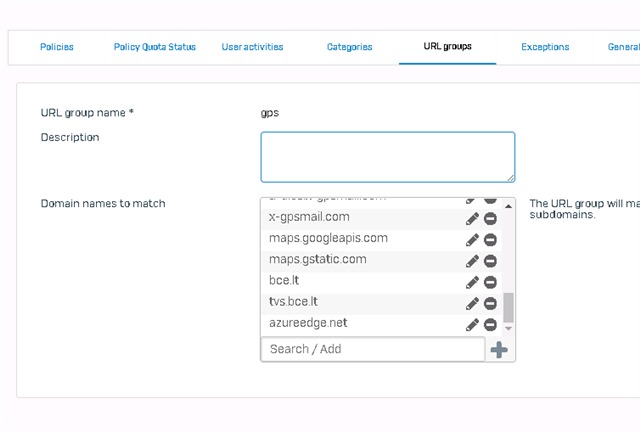Select the x-gpsmail.com row text

309,217
